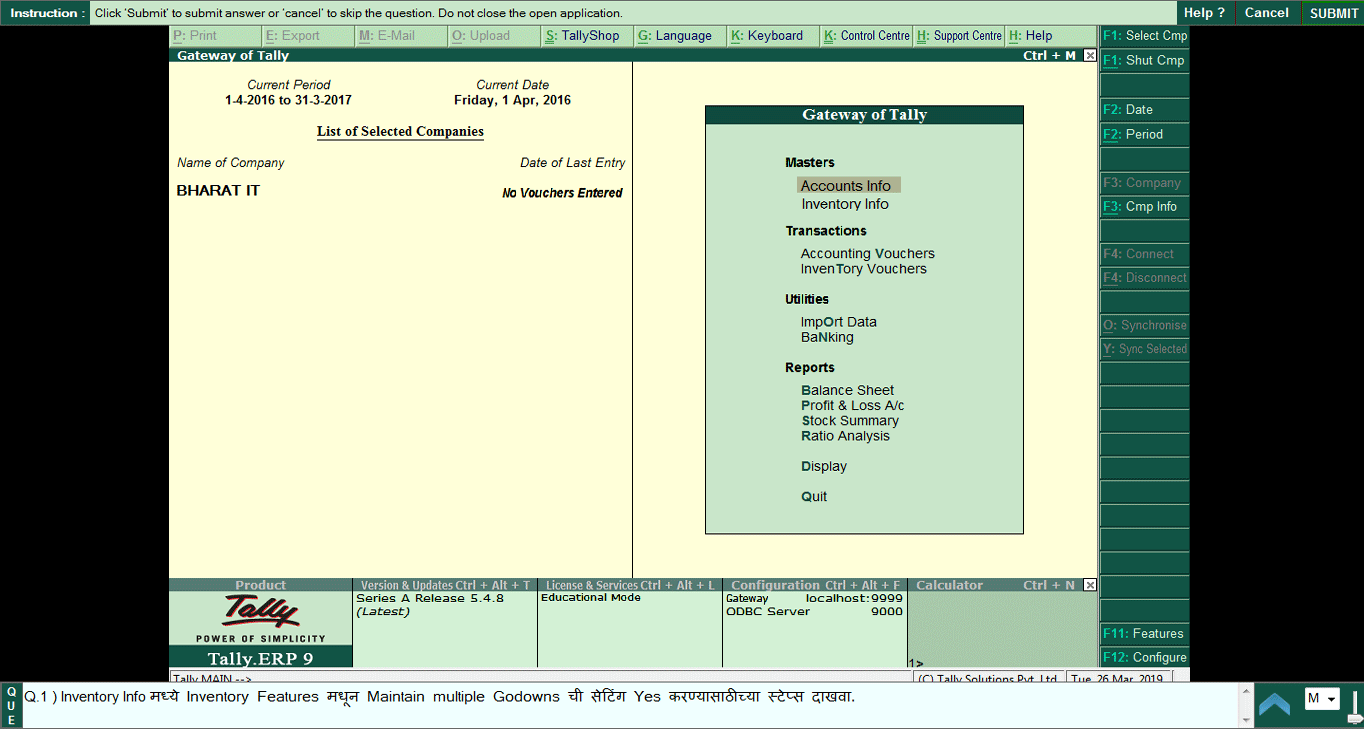Viewport: 1364px width, 729px height.
Task: Click F1: Shut Cmp button
Action: point(1145,60)
